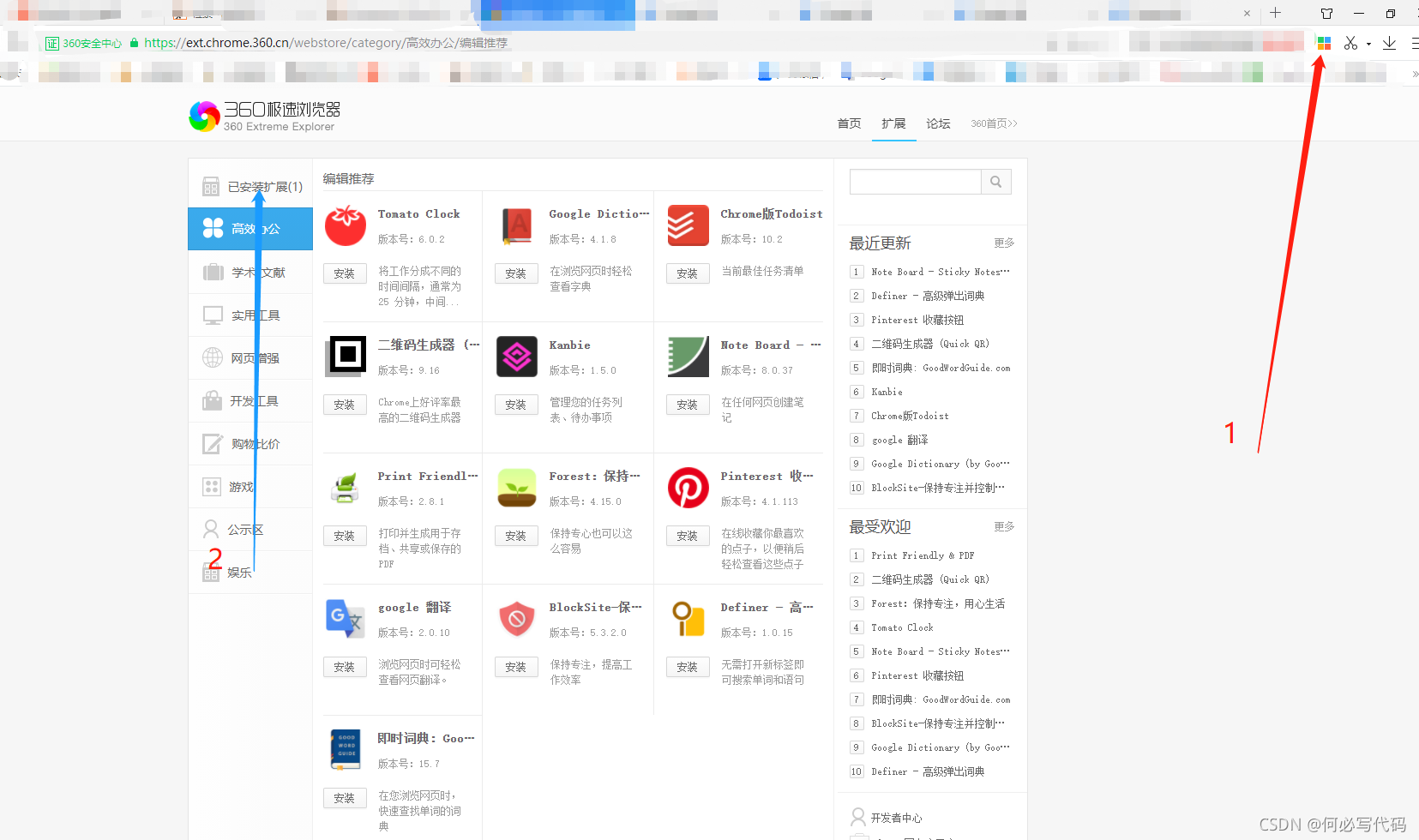Viewport: 1419px width, 840px height.
Task: Open 已安装扩展(1) in the sidebar
Action: tap(251, 187)
